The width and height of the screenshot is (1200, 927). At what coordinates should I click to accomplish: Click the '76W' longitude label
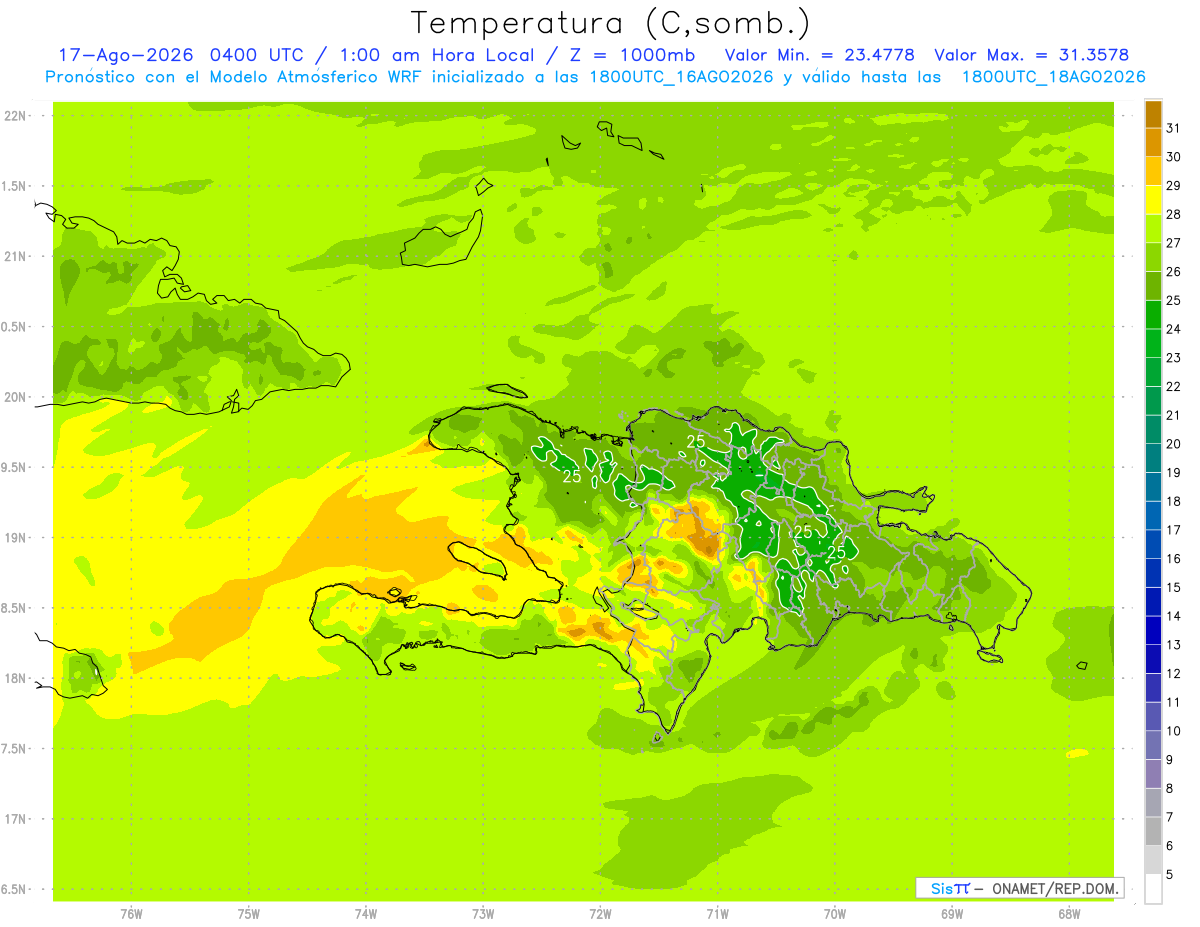pyautogui.click(x=131, y=914)
